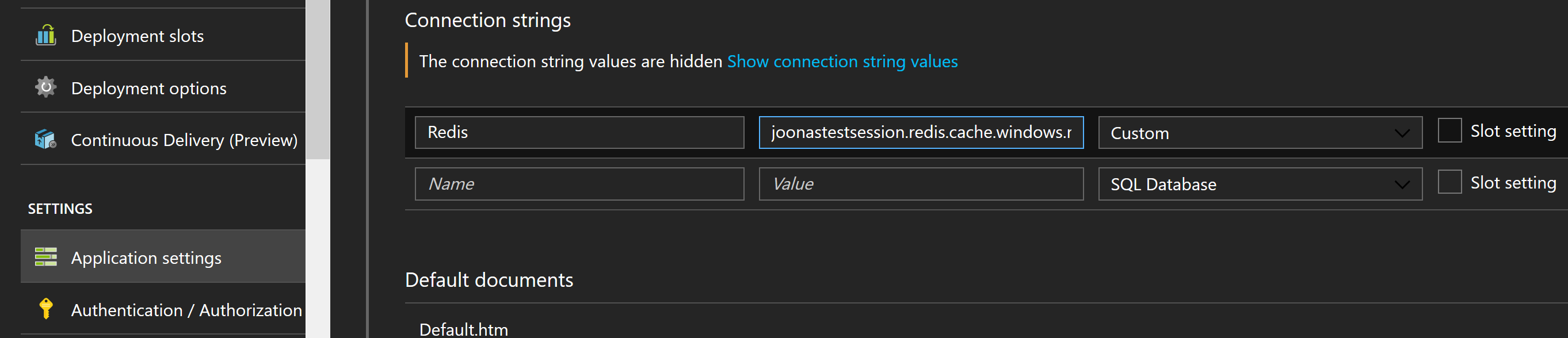The height and width of the screenshot is (338, 1568).
Task: Click Show connection string values
Action: [x=842, y=61]
